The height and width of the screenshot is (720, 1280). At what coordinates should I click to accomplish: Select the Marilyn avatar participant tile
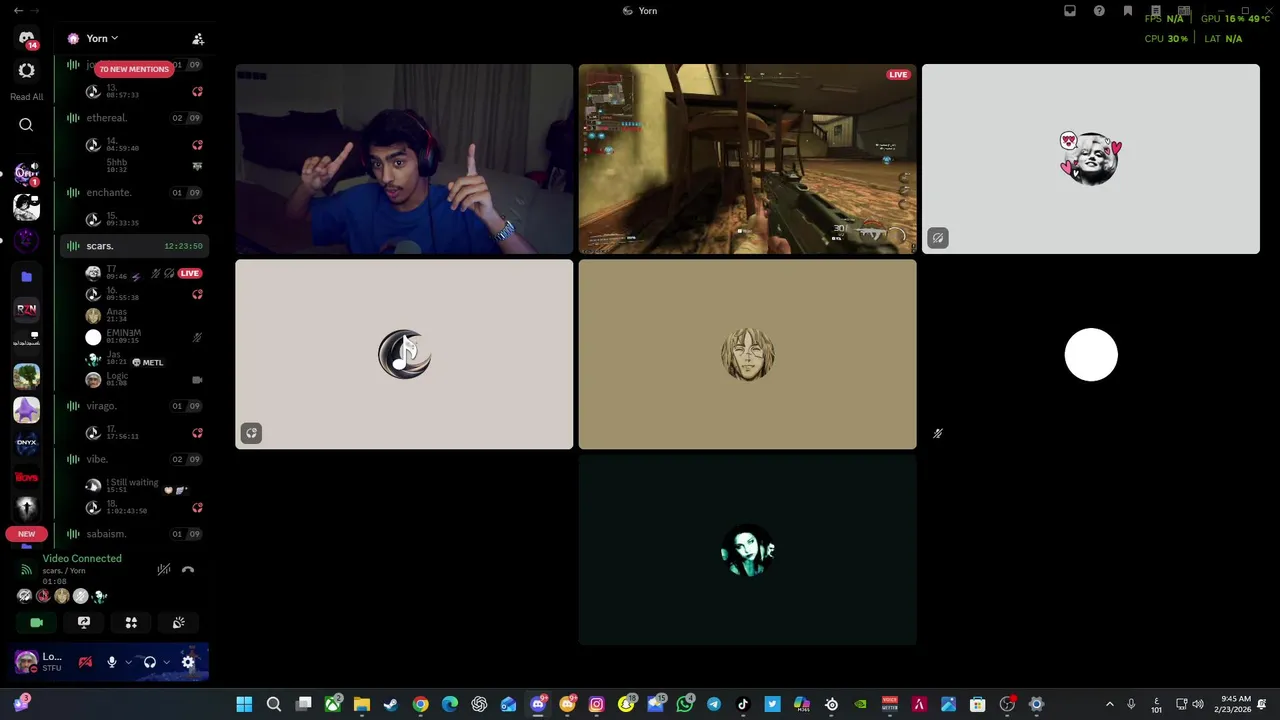pyautogui.click(x=1091, y=159)
